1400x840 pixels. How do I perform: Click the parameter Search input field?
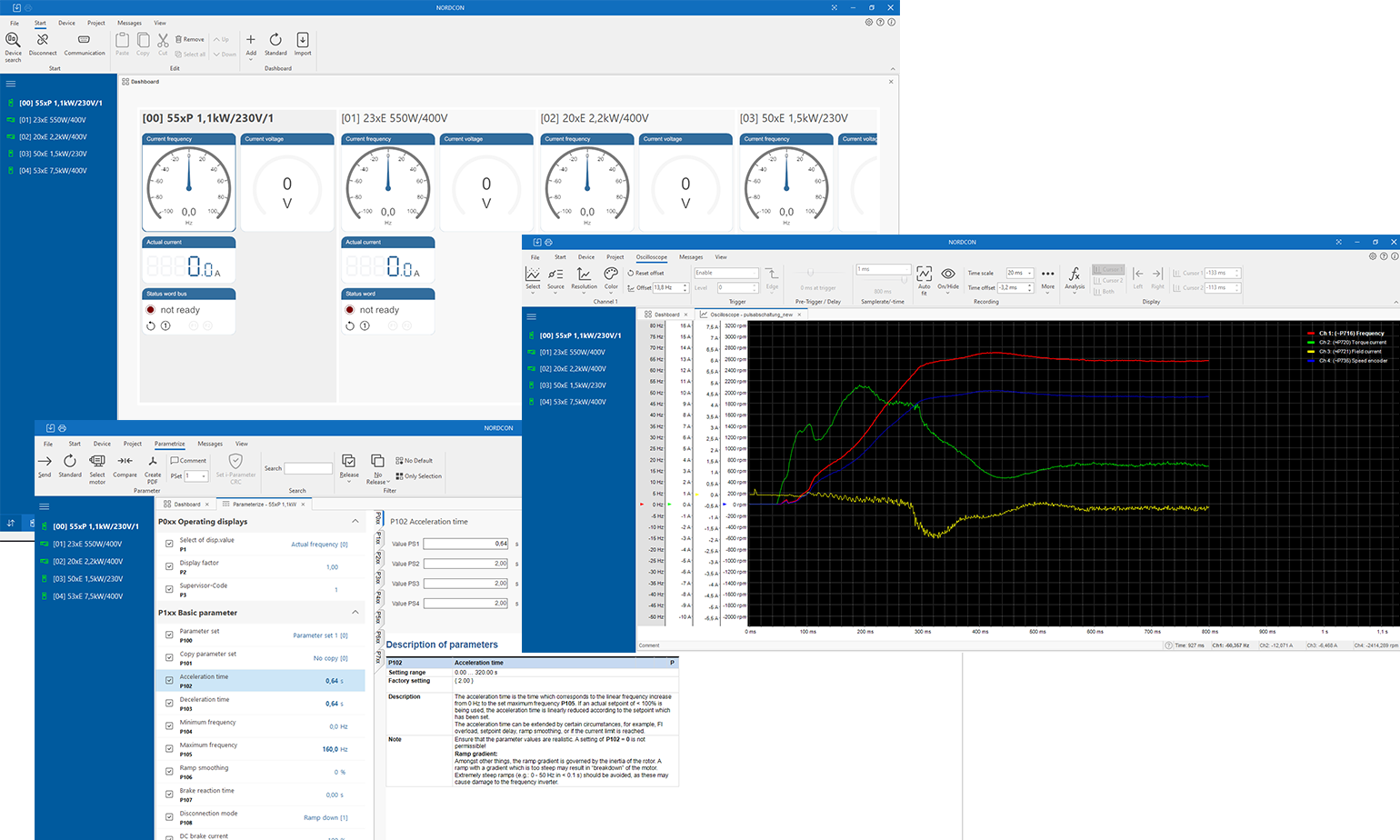[x=309, y=468]
